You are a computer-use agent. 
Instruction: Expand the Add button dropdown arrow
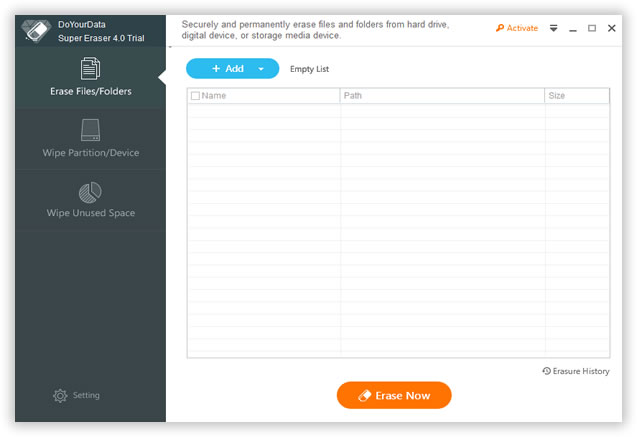(x=261, y=69)
